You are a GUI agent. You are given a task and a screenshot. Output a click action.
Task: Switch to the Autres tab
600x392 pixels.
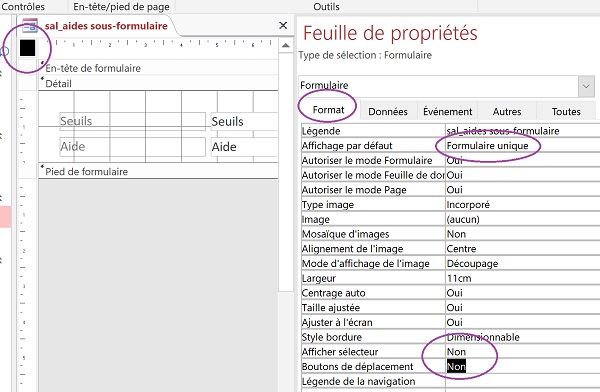pyautogui.click(x=507, y=111)
